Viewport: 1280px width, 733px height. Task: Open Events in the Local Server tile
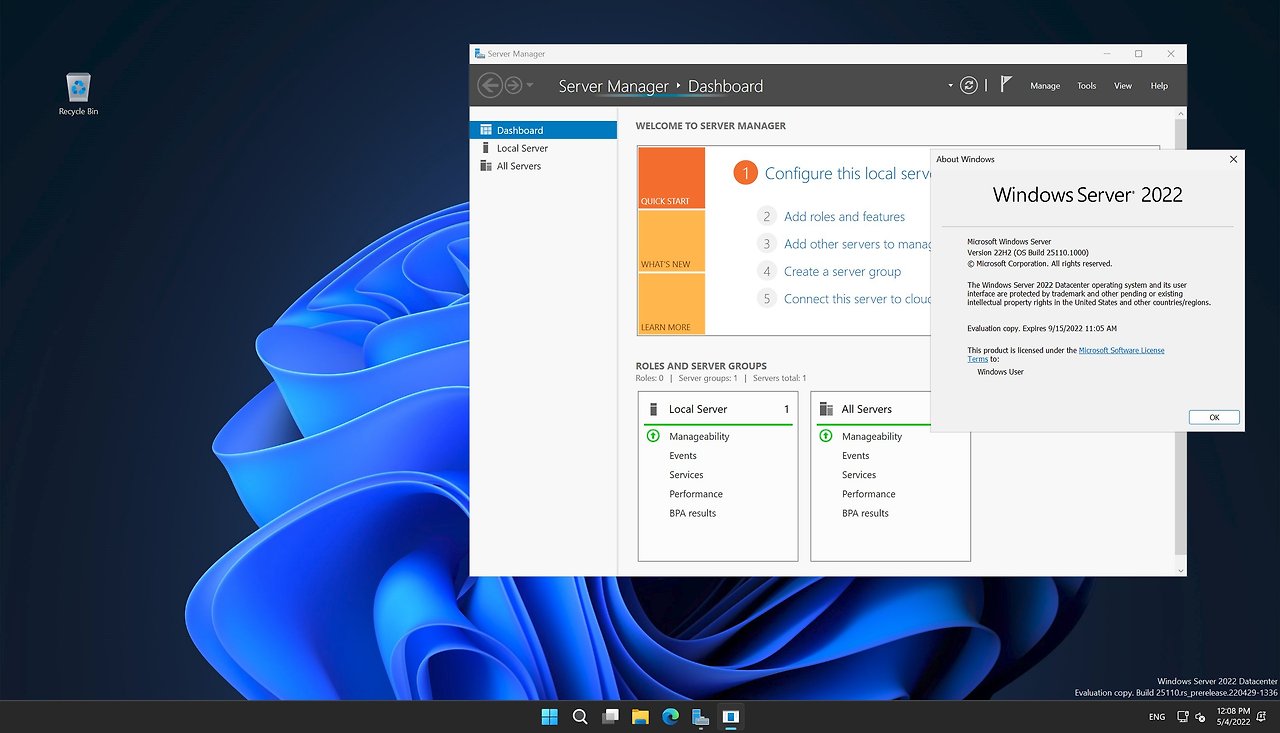click(683, 456)
